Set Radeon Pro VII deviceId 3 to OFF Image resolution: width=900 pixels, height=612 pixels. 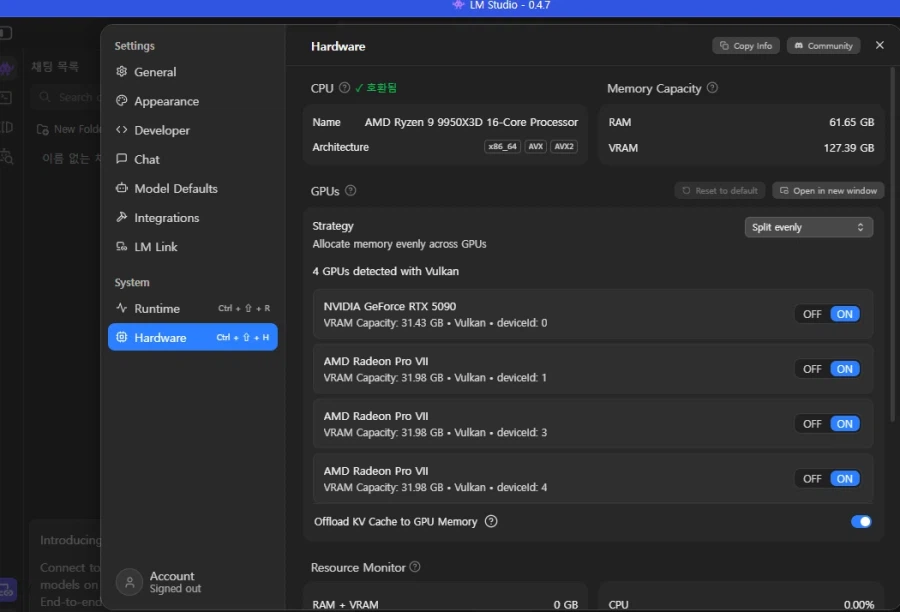click(812, 424)
